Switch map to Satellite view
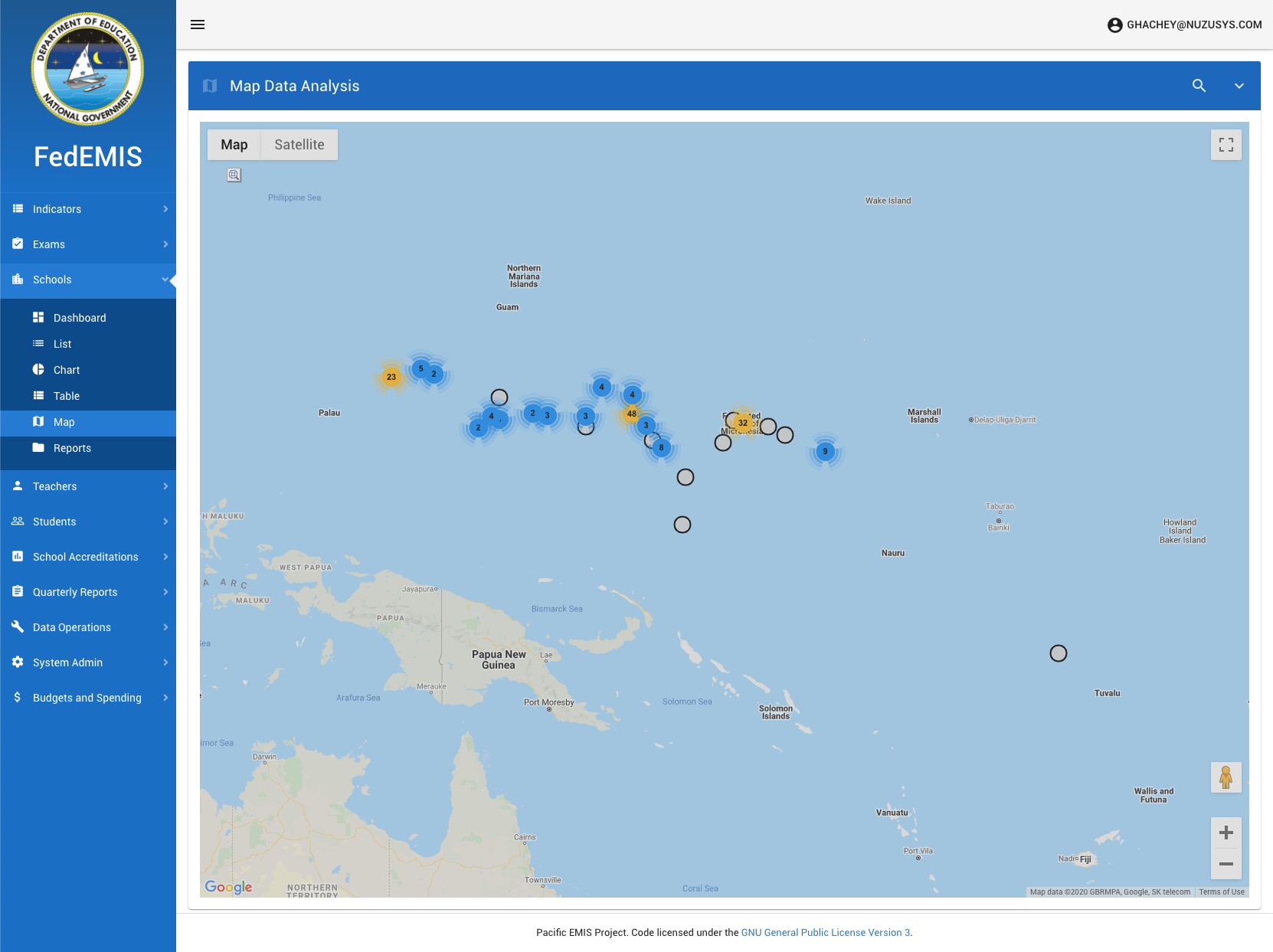This screenshot has width=1273, height=952. (x=299, y=145)
